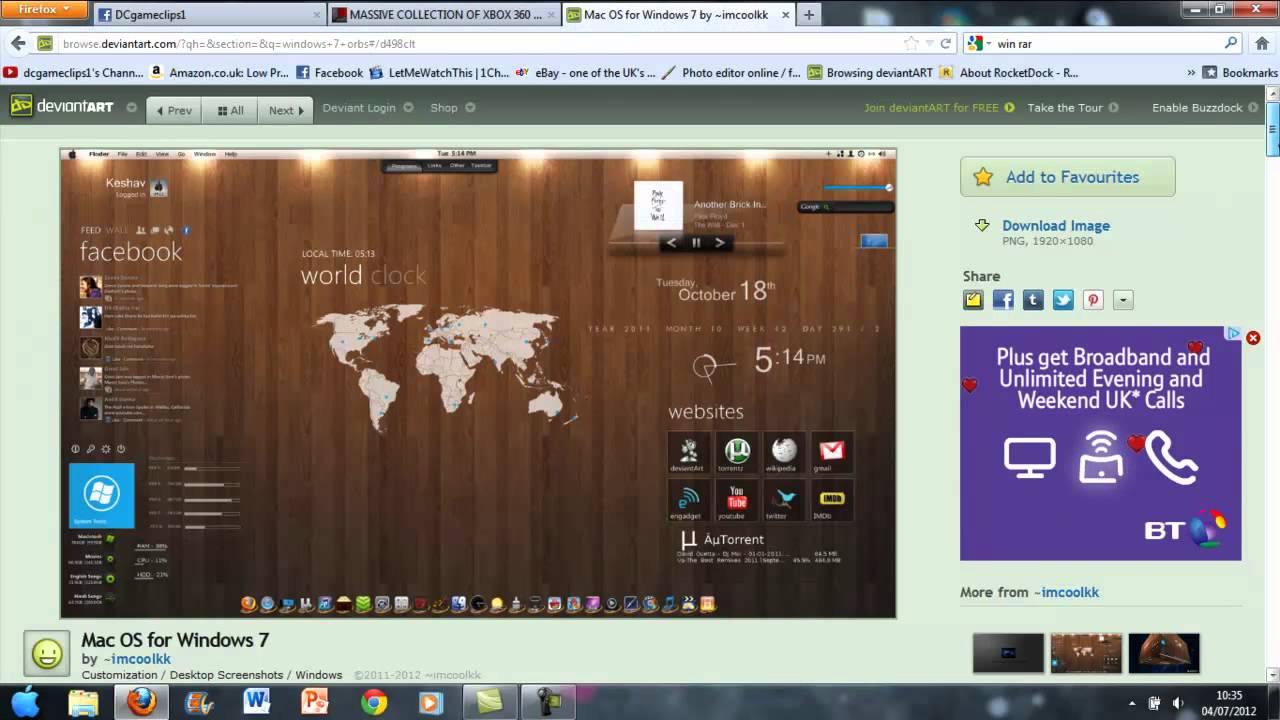The image size is (1280, 720).
Task: Click Enable Buzzdock link
Action: tap(1204, 108)
